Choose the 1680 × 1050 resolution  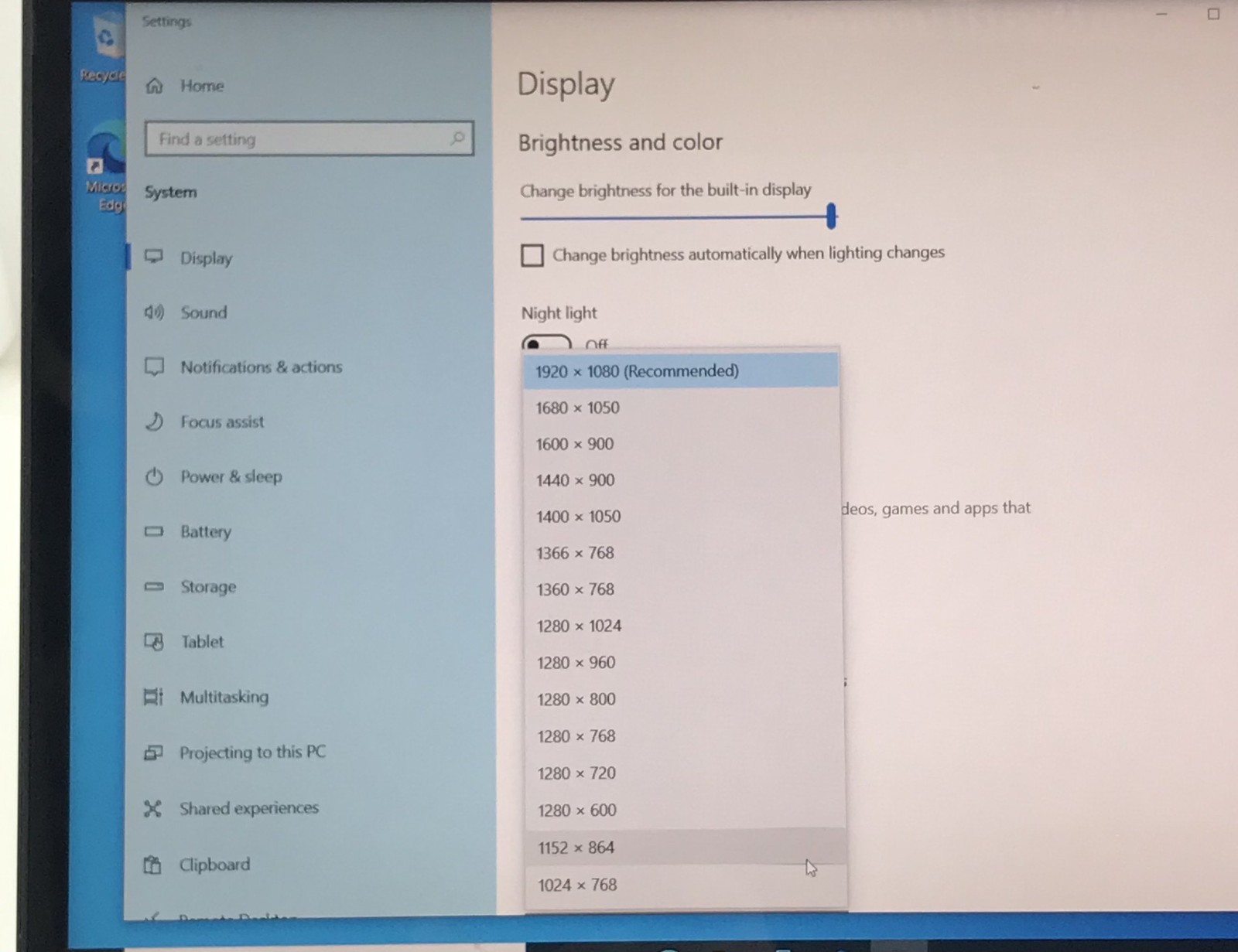[x=681, y=408]
